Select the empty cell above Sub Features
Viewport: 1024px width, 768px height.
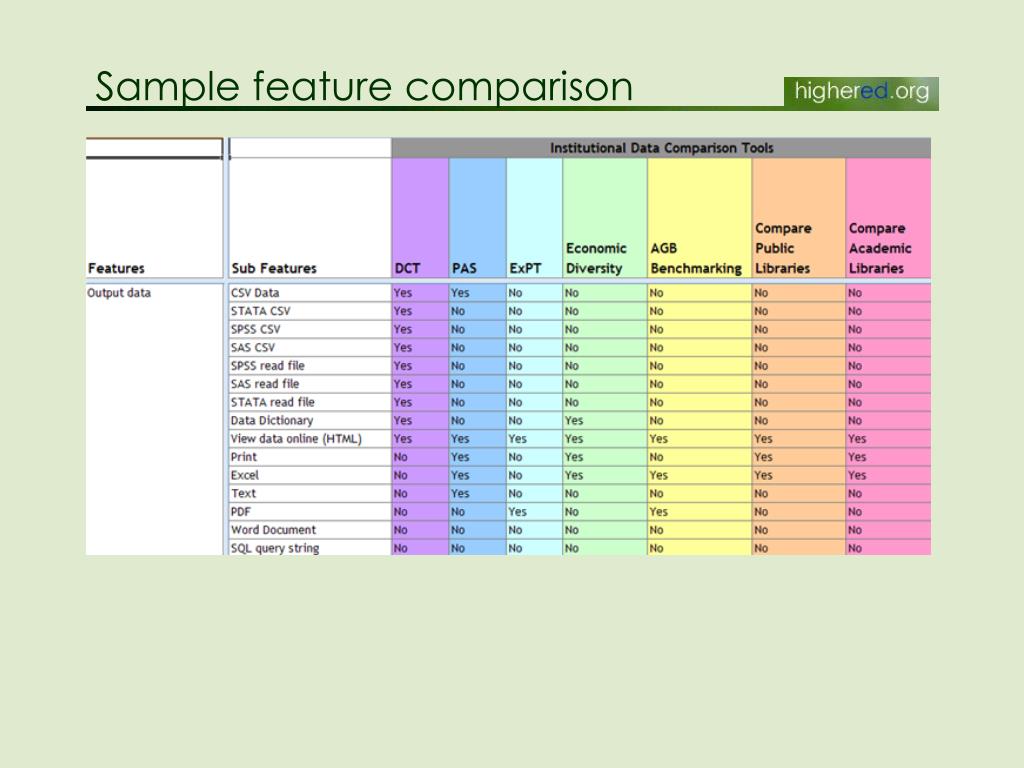(310, 148)
